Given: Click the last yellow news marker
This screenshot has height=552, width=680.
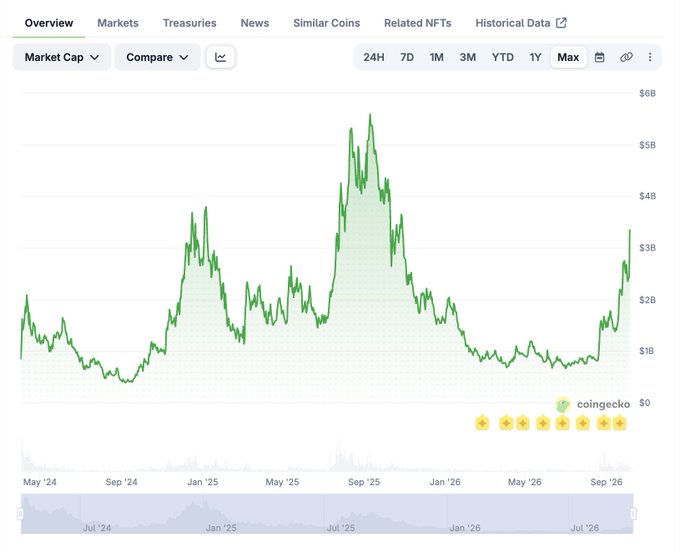Looking at the screenshot, I should 619,423.
